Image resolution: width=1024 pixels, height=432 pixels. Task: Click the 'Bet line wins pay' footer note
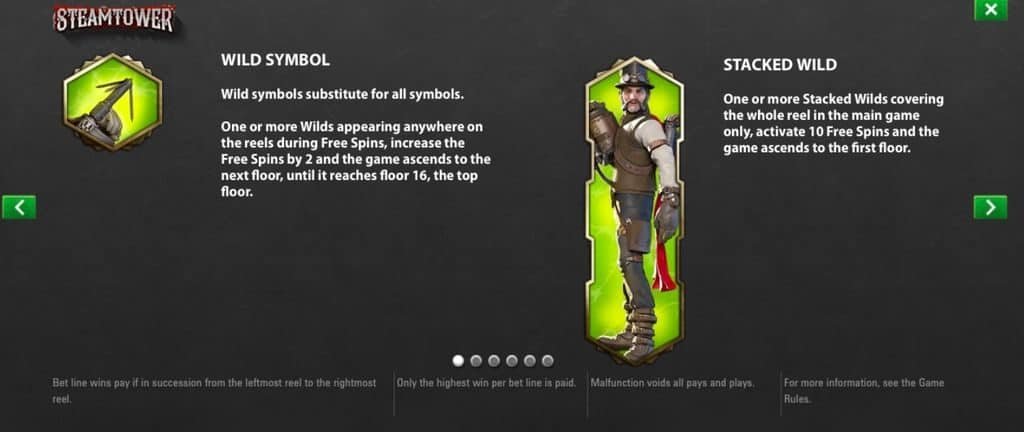click(214, 391)
